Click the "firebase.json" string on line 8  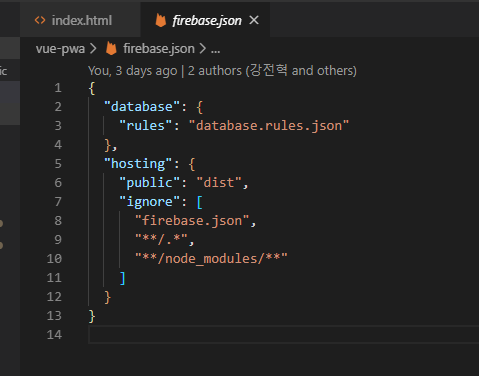pos(192,221)
